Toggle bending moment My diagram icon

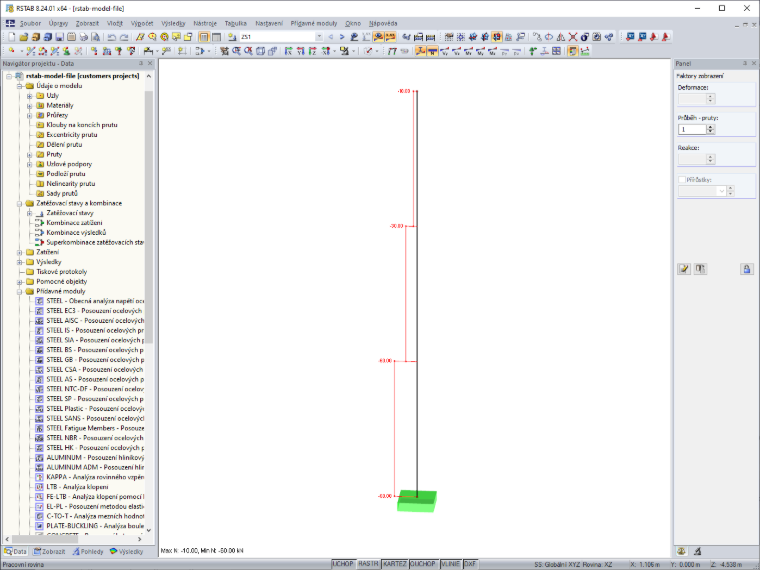(480, 51)
